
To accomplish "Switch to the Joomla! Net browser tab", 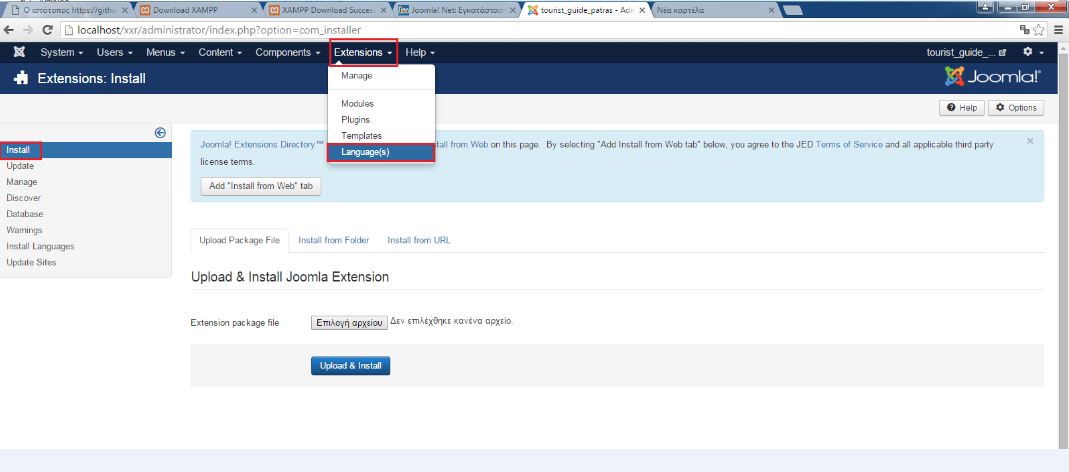I will (x=455, y=11).
